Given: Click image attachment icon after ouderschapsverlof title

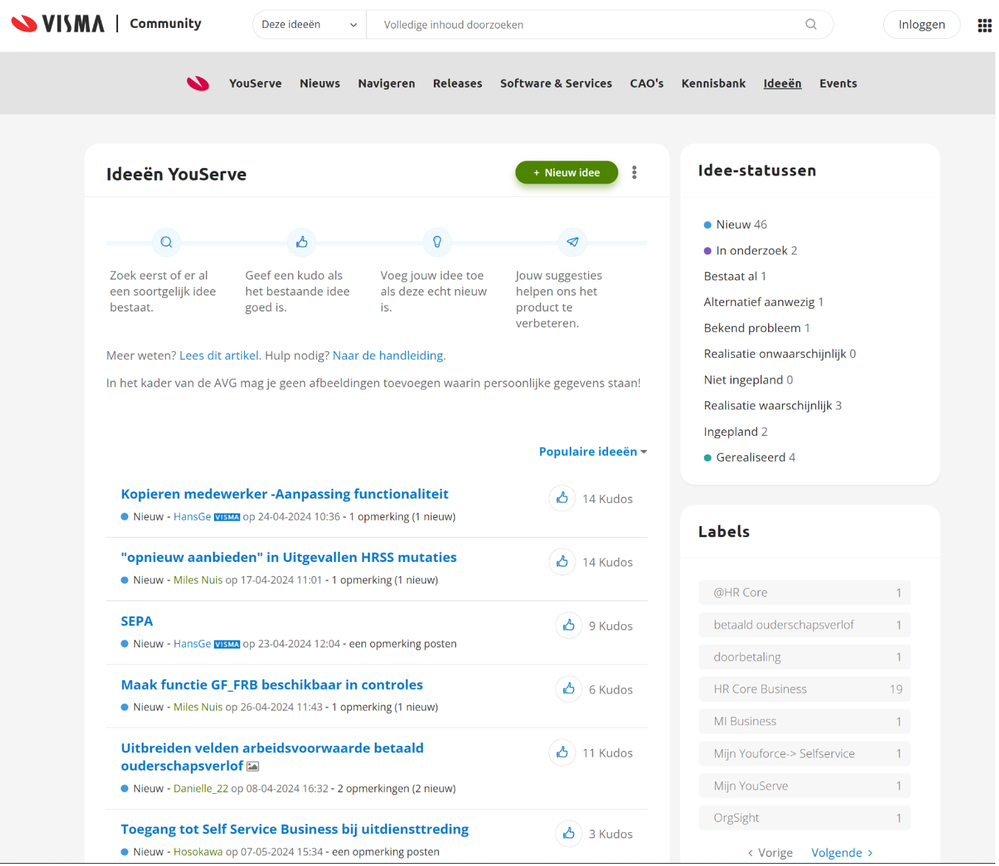Looking at the screenshot, I should point(253,767).
